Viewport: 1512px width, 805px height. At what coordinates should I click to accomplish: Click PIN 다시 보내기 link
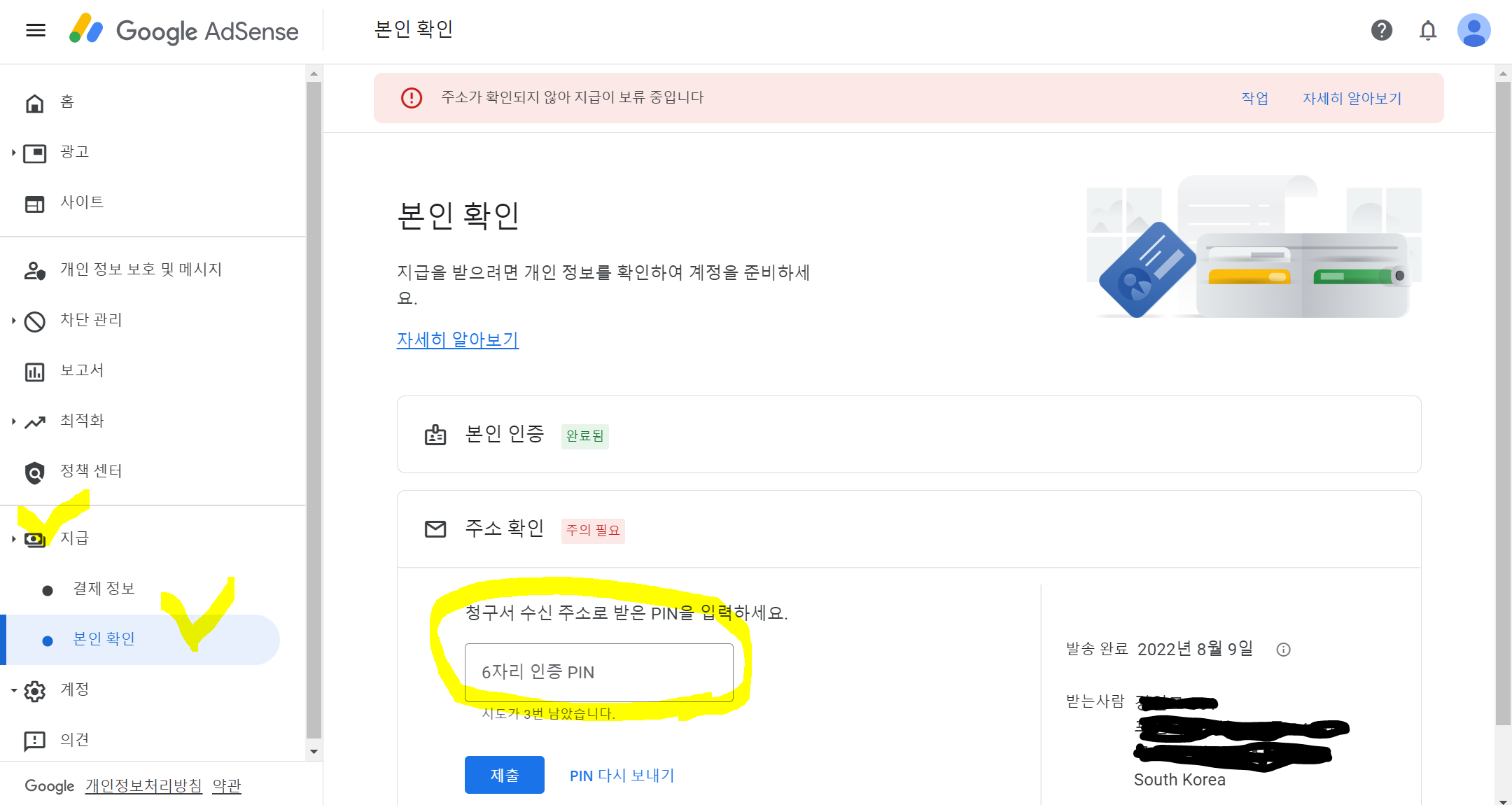click(x=622, y=775)
